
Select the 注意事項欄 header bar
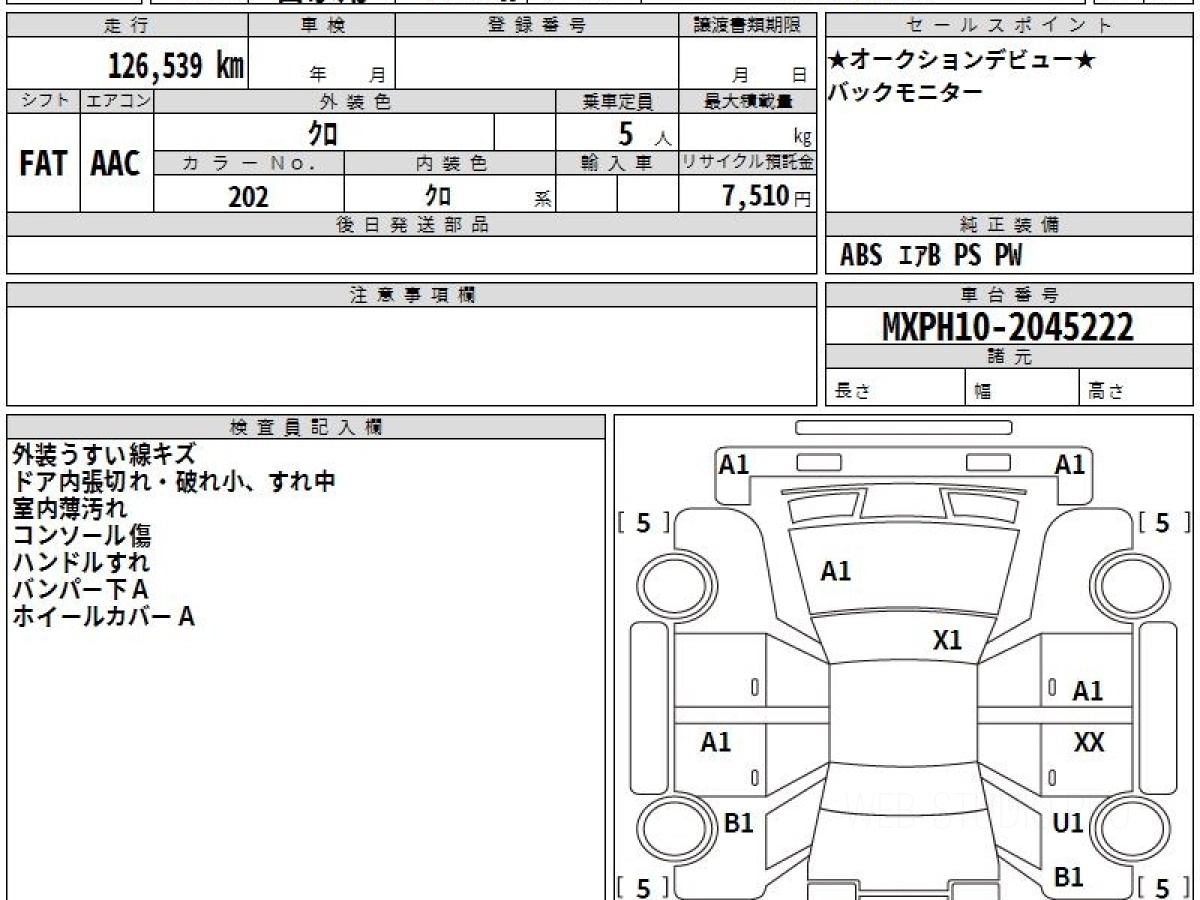point(411,295)
